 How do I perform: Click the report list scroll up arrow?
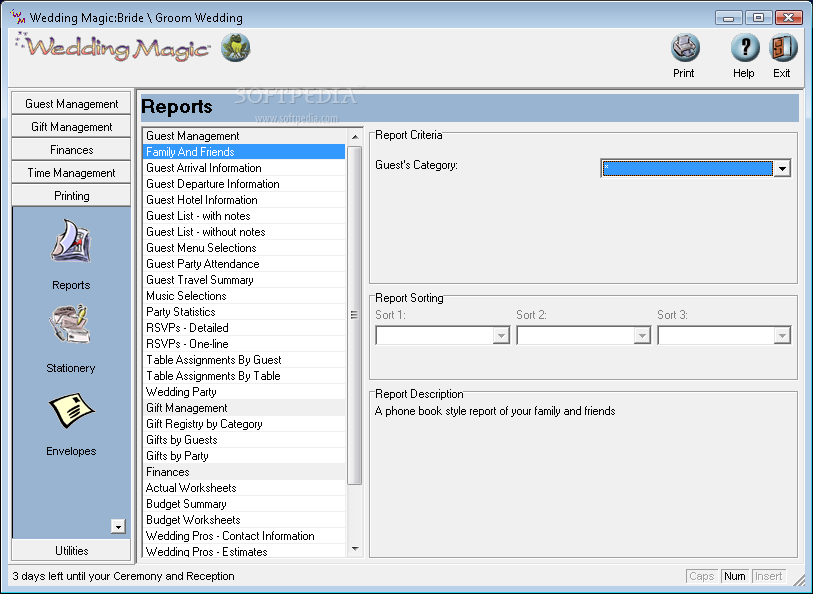(355, 137)
